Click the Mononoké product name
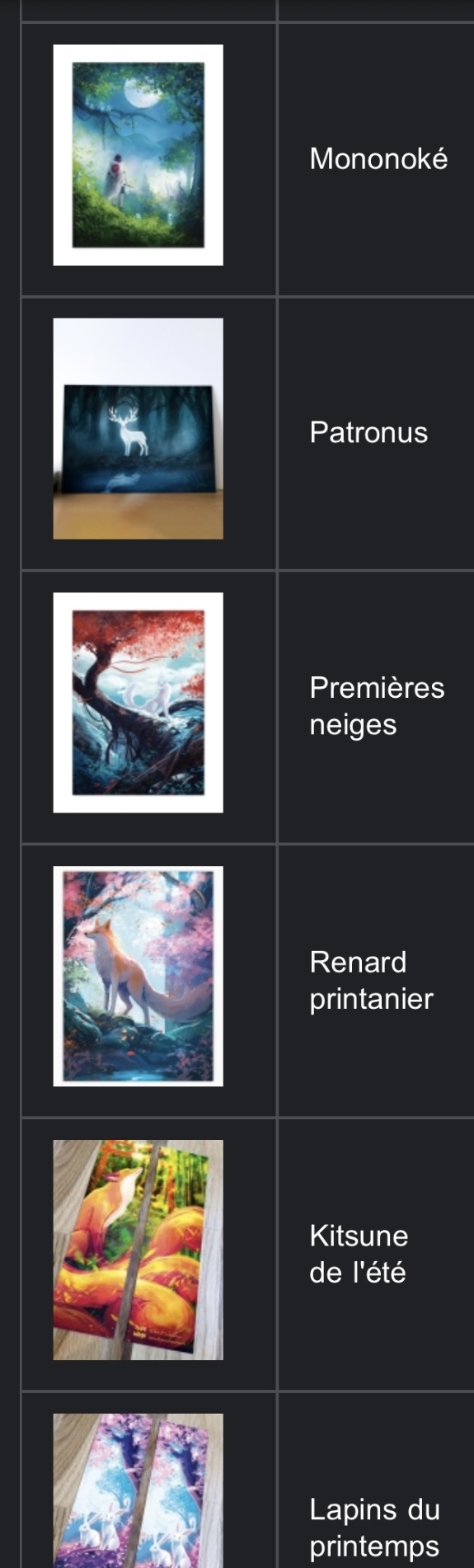 pyautogui.click(x=378, y=158)
